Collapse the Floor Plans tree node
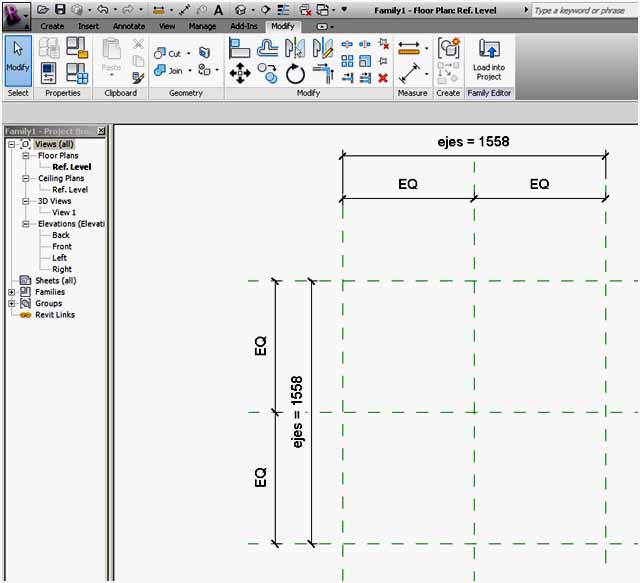Viewport: 640px width, 583px height. [27, 156]
